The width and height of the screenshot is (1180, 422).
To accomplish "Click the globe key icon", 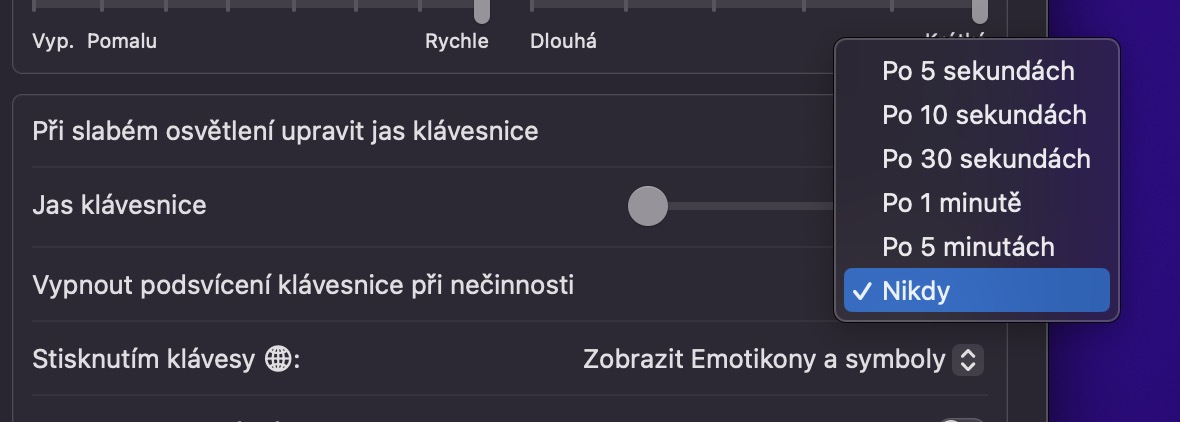I will pos(277,359).
